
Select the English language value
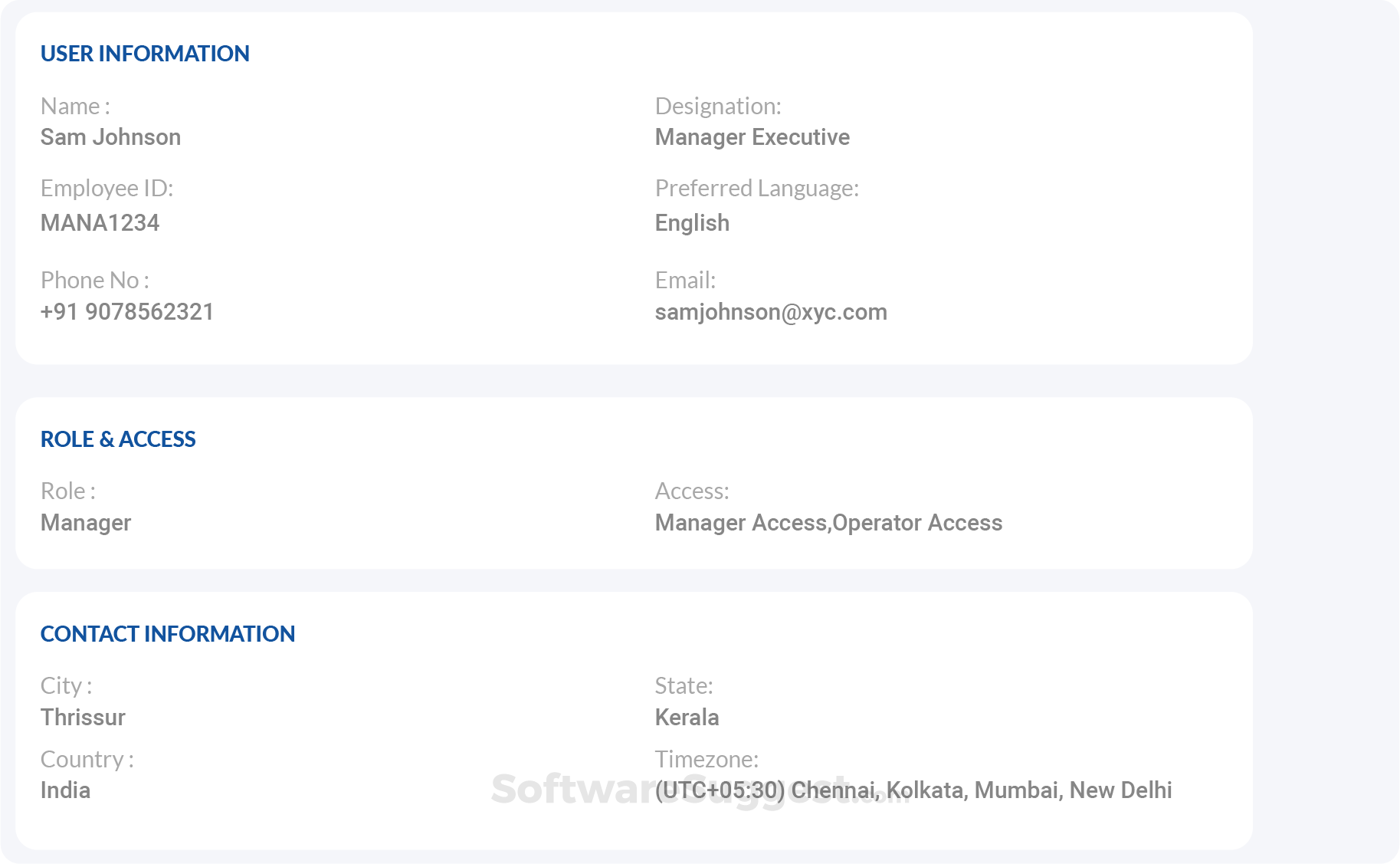point(692,223)
